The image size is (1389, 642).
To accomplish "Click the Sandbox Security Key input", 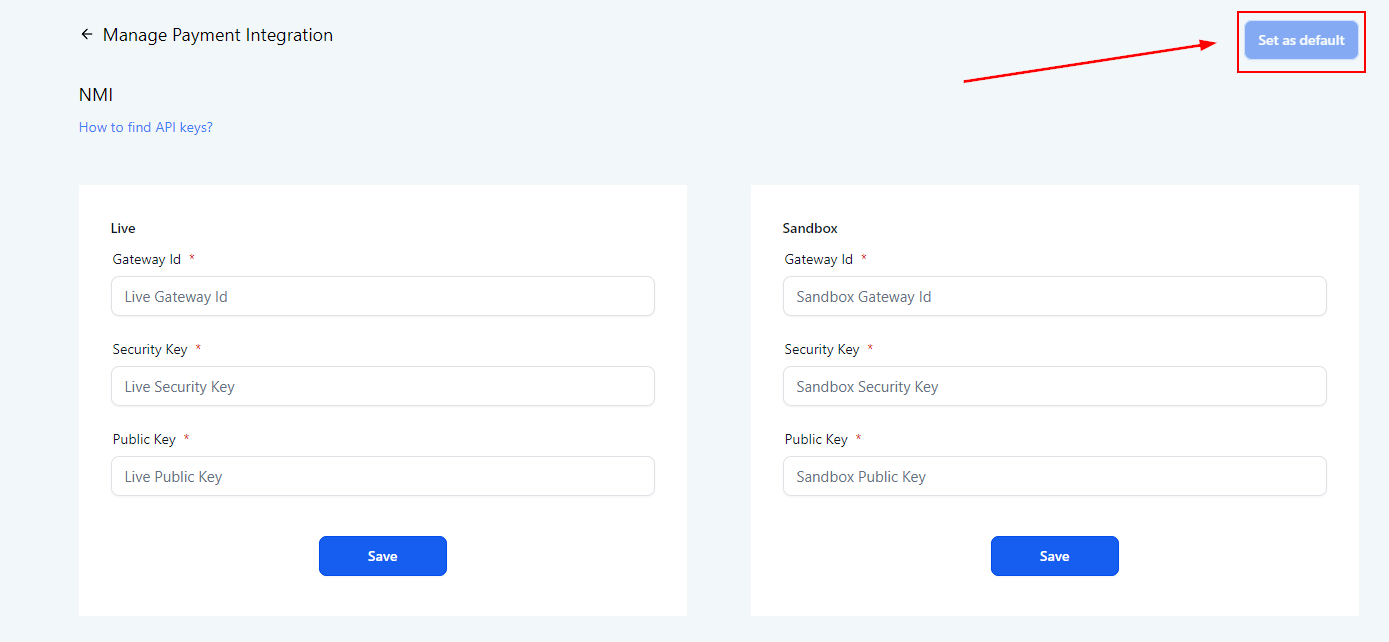I will [1054, 386].
